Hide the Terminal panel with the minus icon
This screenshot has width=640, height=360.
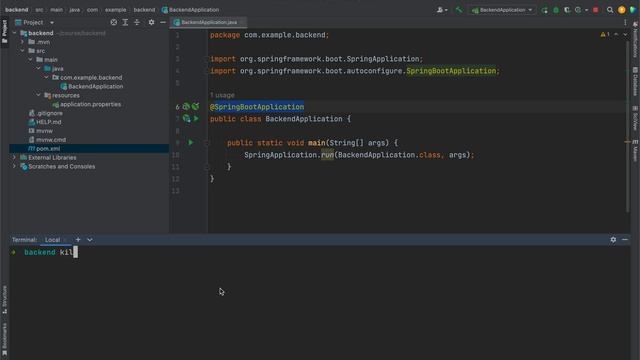[x=625, y=240]
